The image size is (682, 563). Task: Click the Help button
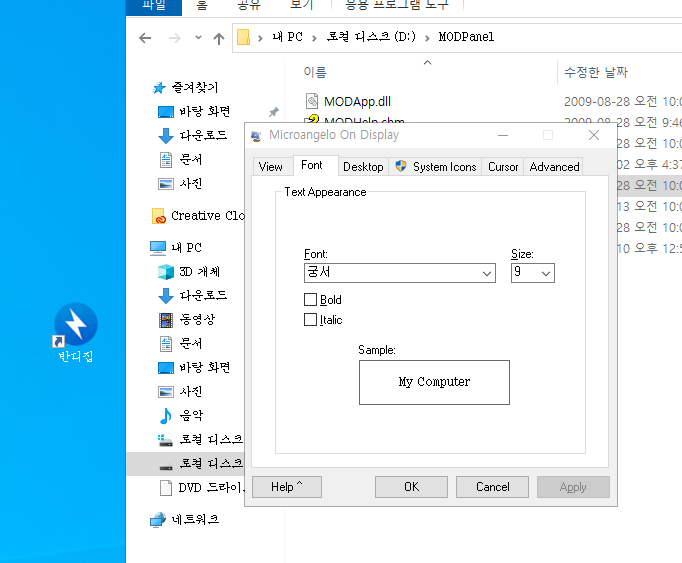coord(287,486)
